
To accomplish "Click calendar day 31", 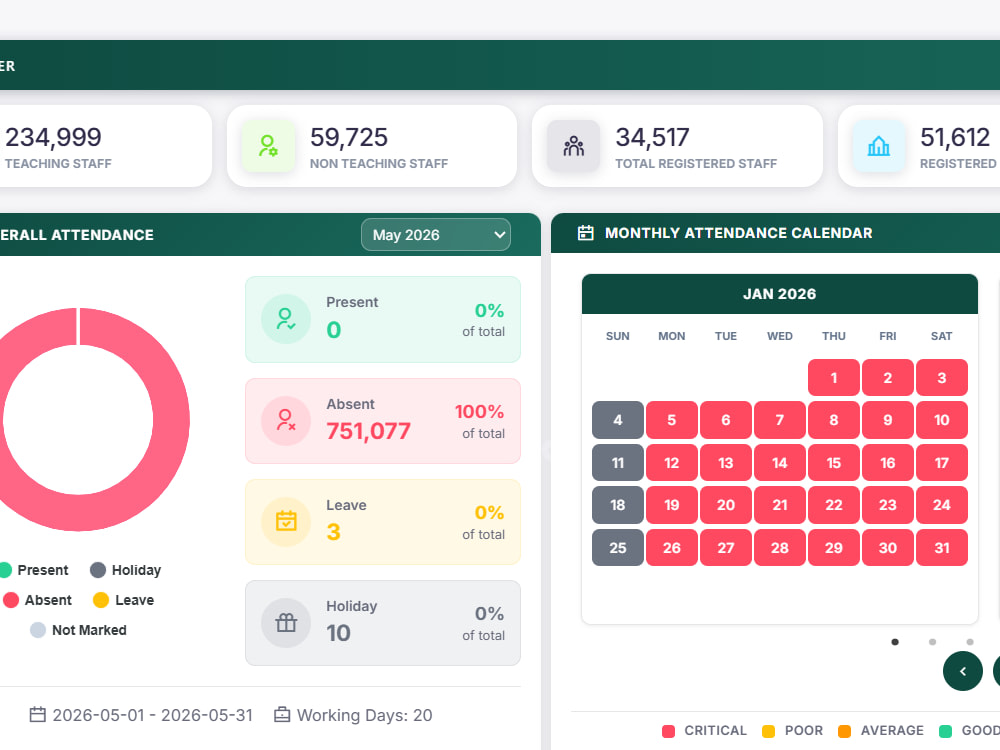I will [x=942, y=548].
